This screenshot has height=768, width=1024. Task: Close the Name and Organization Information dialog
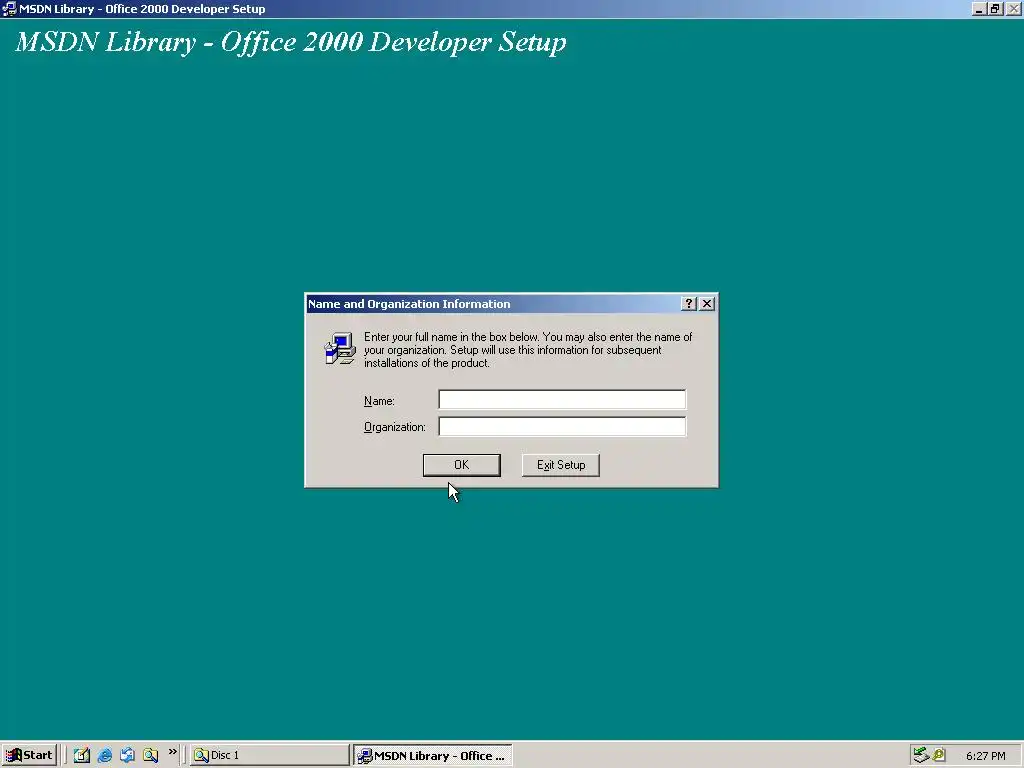[707, 304]
